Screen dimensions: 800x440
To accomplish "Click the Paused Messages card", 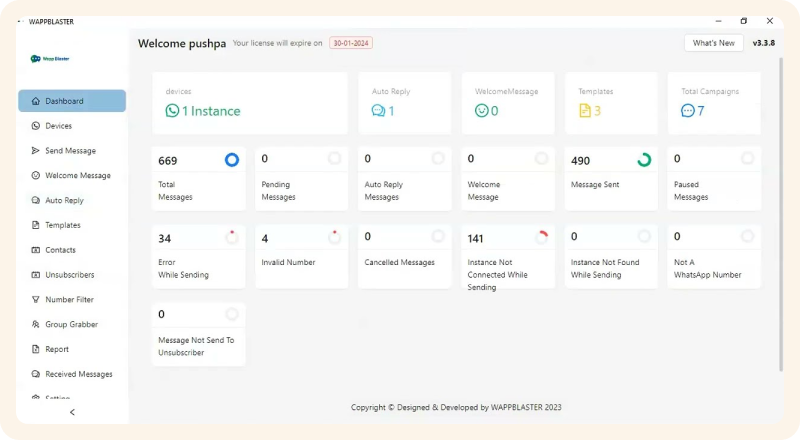I will tap(714, 179).
